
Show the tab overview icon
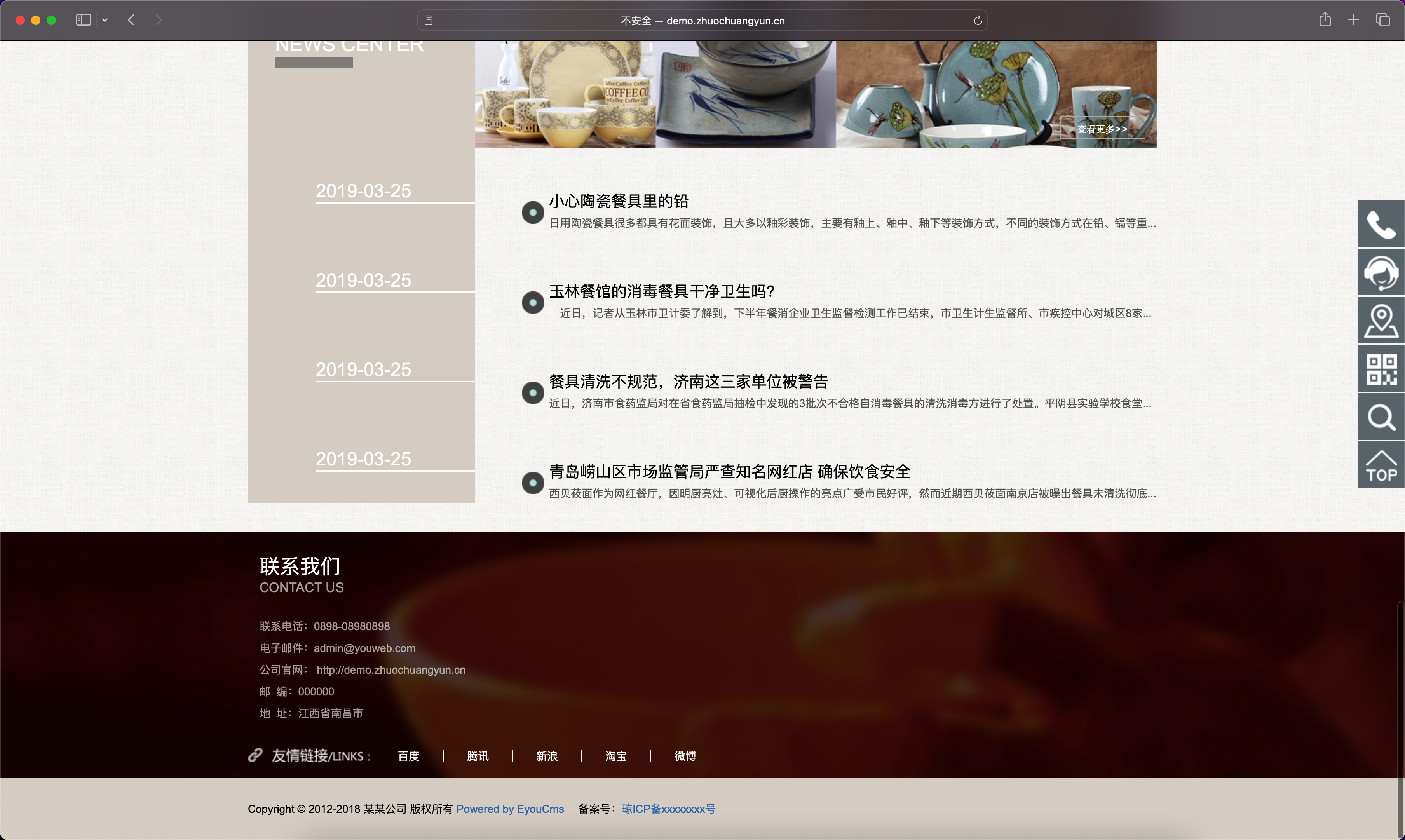pos(1383,20)
